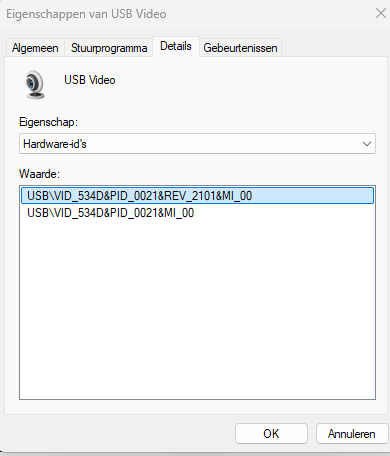
Task: Click the USB Video device name text
Action: (x=90, y=80)
